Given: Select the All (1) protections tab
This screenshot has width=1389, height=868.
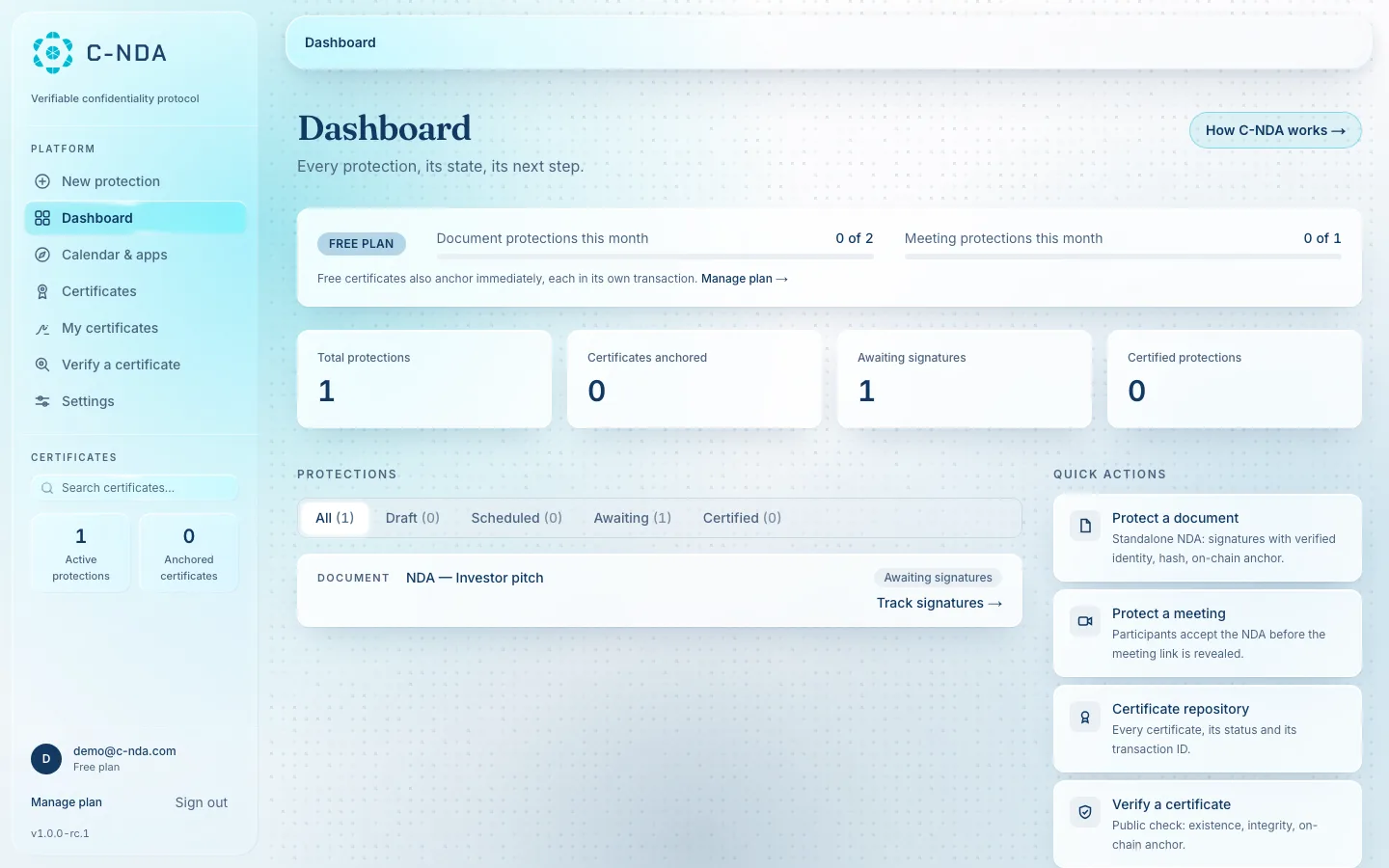Looking at the screenshot, I should pyautogui.click(x=335, y=518).
